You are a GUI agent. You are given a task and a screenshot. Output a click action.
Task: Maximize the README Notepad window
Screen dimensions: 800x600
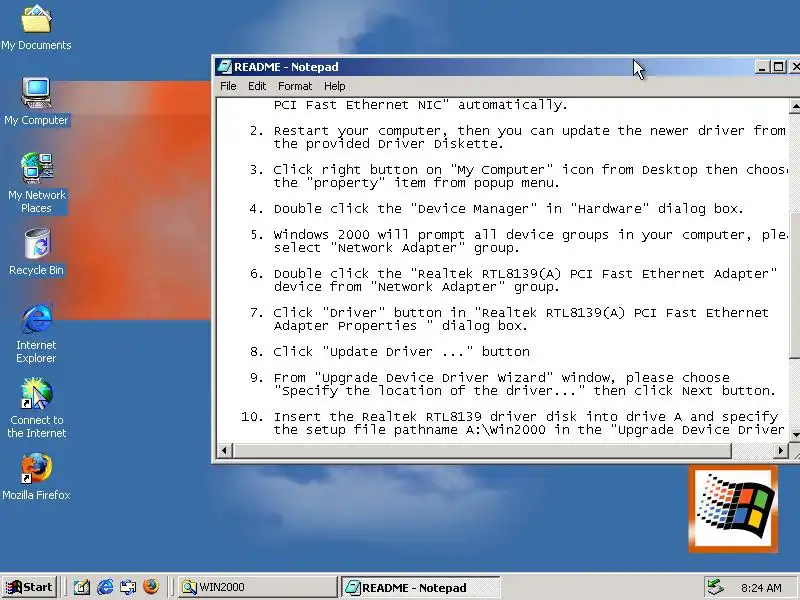click(x=779, y=67)
